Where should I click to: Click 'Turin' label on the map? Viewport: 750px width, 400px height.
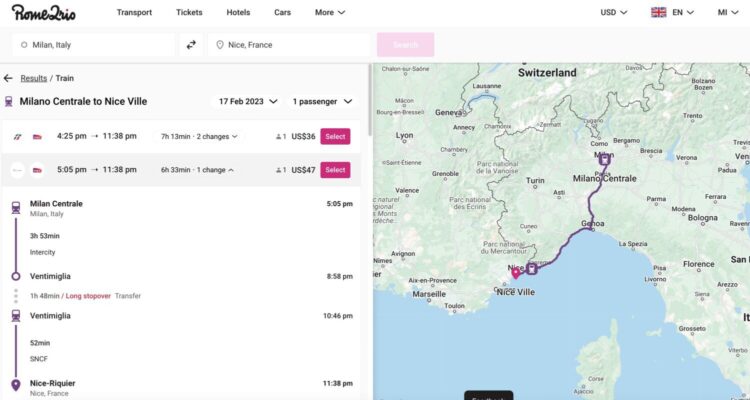point(535,180)
